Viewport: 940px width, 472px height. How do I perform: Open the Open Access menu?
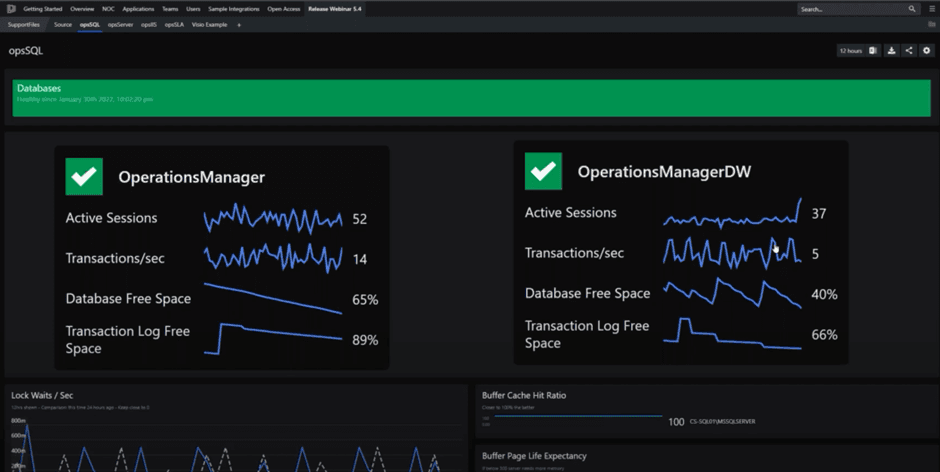point(284,9)
